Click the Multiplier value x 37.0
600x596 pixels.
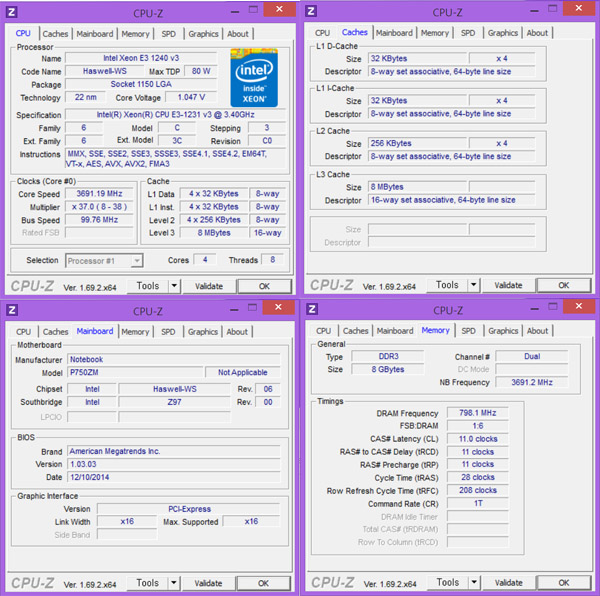pyautogui.click(x=99, y=207)
